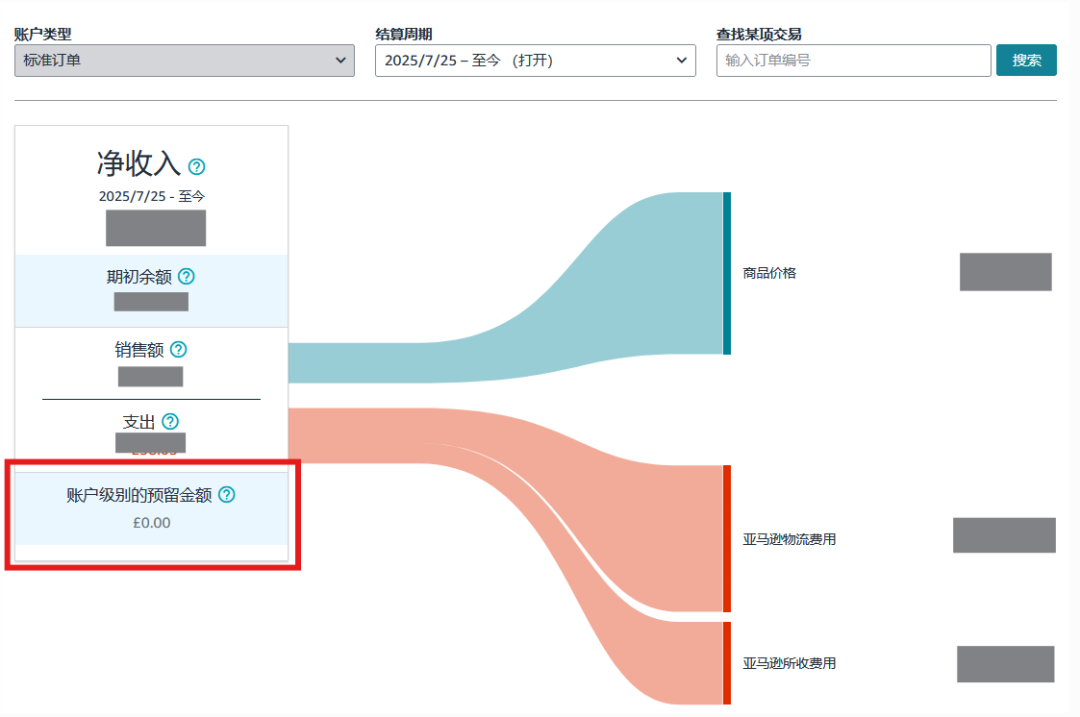This screenshot has width=1080, height=717.
Task: Click the 商品价格 chart label
Action: pos(770,273)
